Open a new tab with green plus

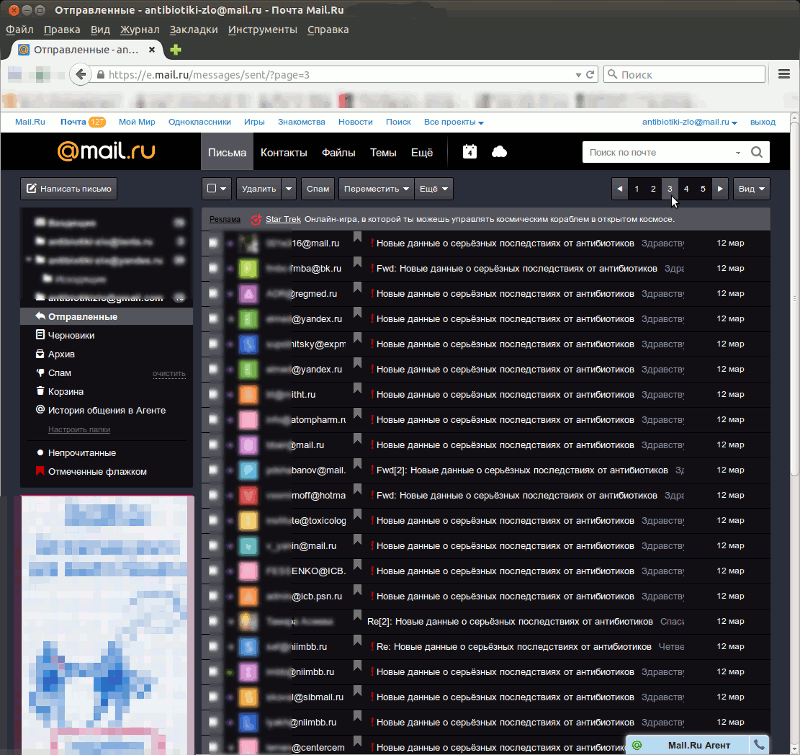click(176, 49)
